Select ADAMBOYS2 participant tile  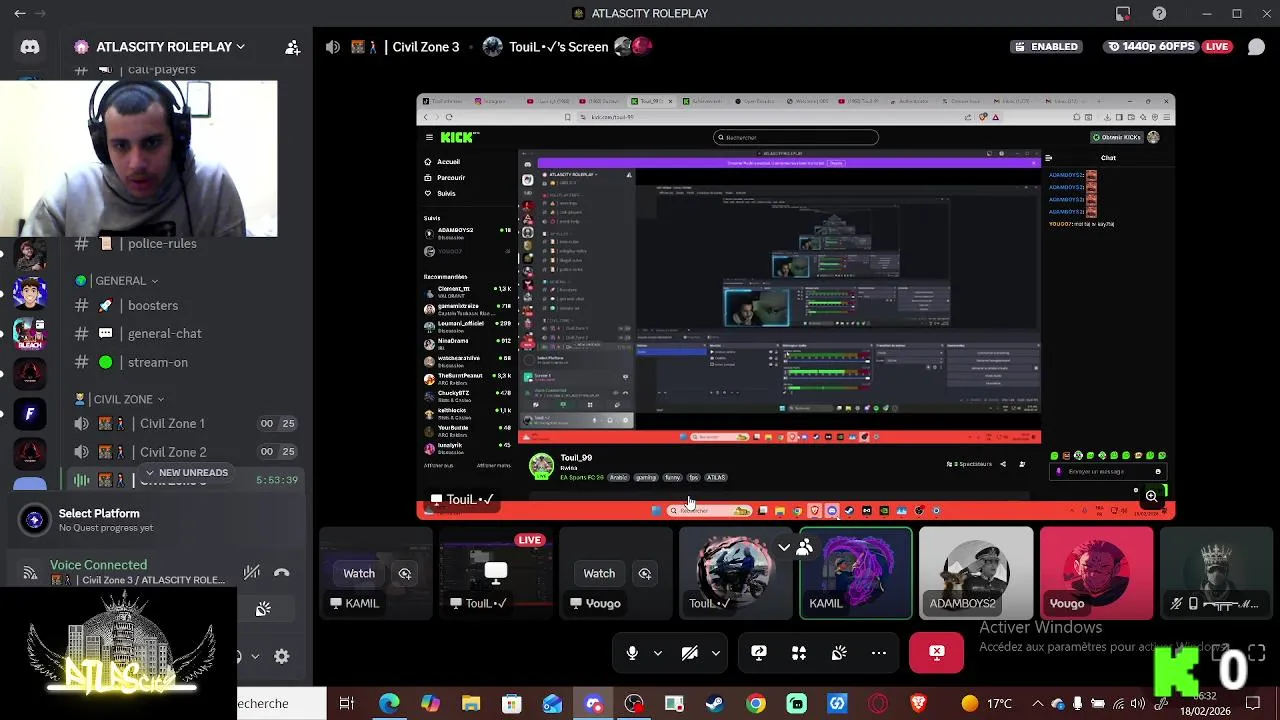point(976,573)
